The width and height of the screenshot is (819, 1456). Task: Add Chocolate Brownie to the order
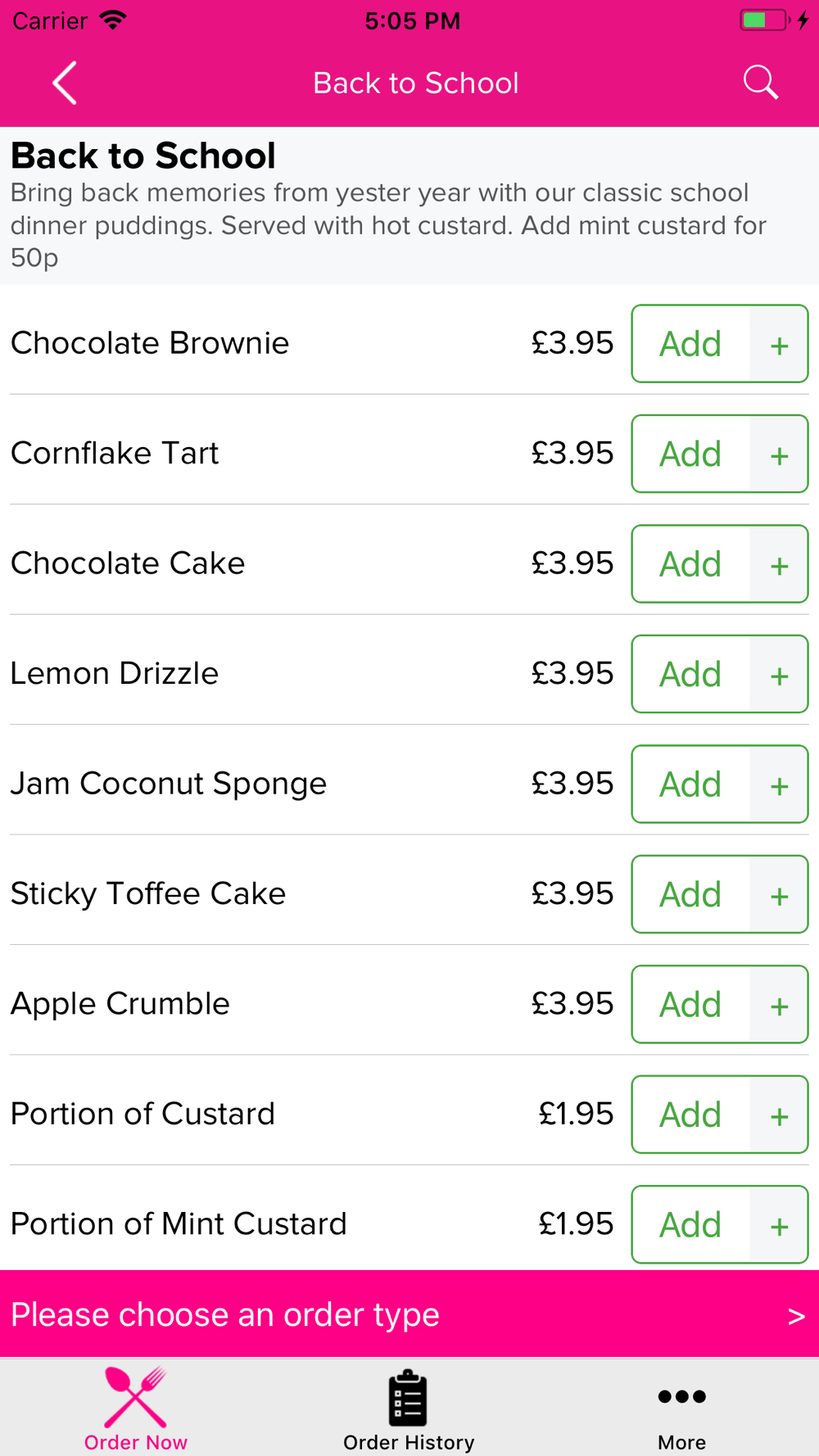pos(690,344)
